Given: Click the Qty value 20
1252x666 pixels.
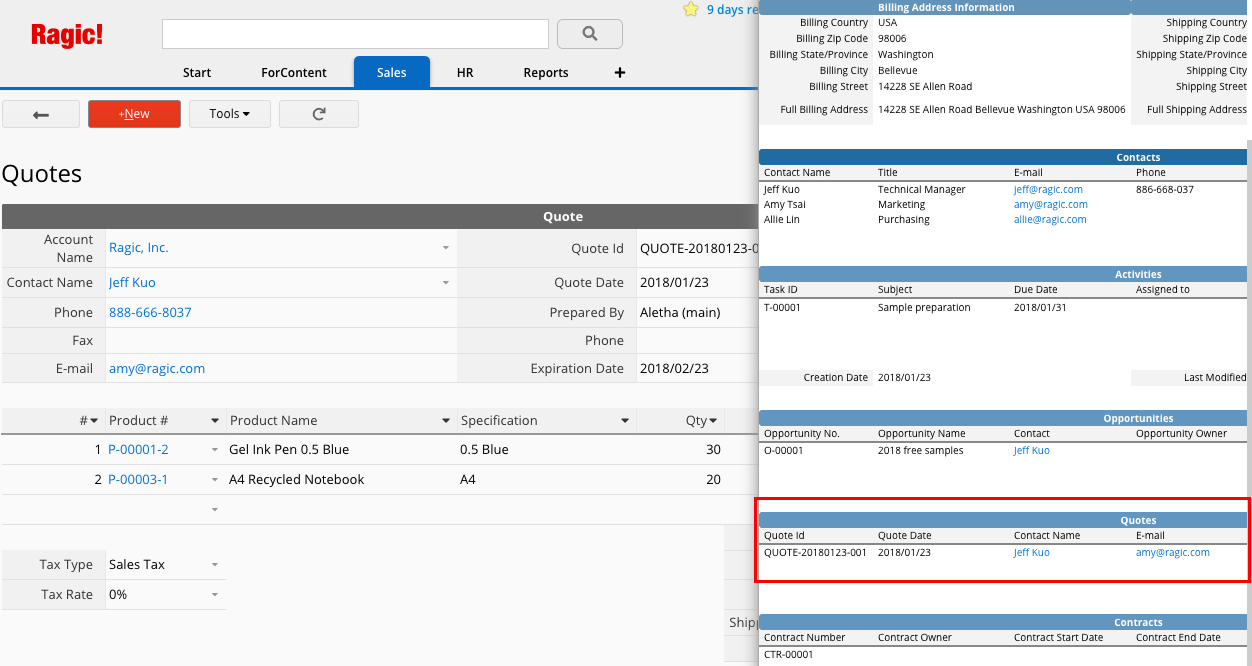Looking at the screenshot, I should pyautogui.click(x=713, y=480).
